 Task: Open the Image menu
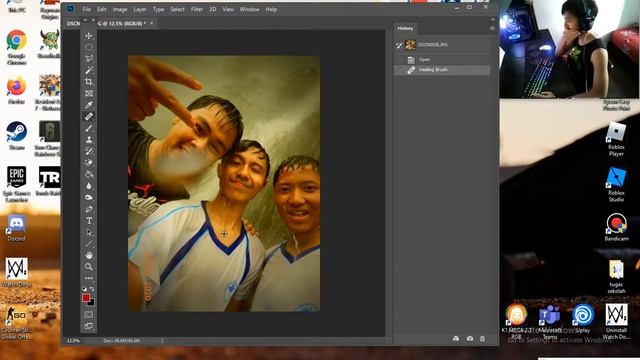point(120,9)
